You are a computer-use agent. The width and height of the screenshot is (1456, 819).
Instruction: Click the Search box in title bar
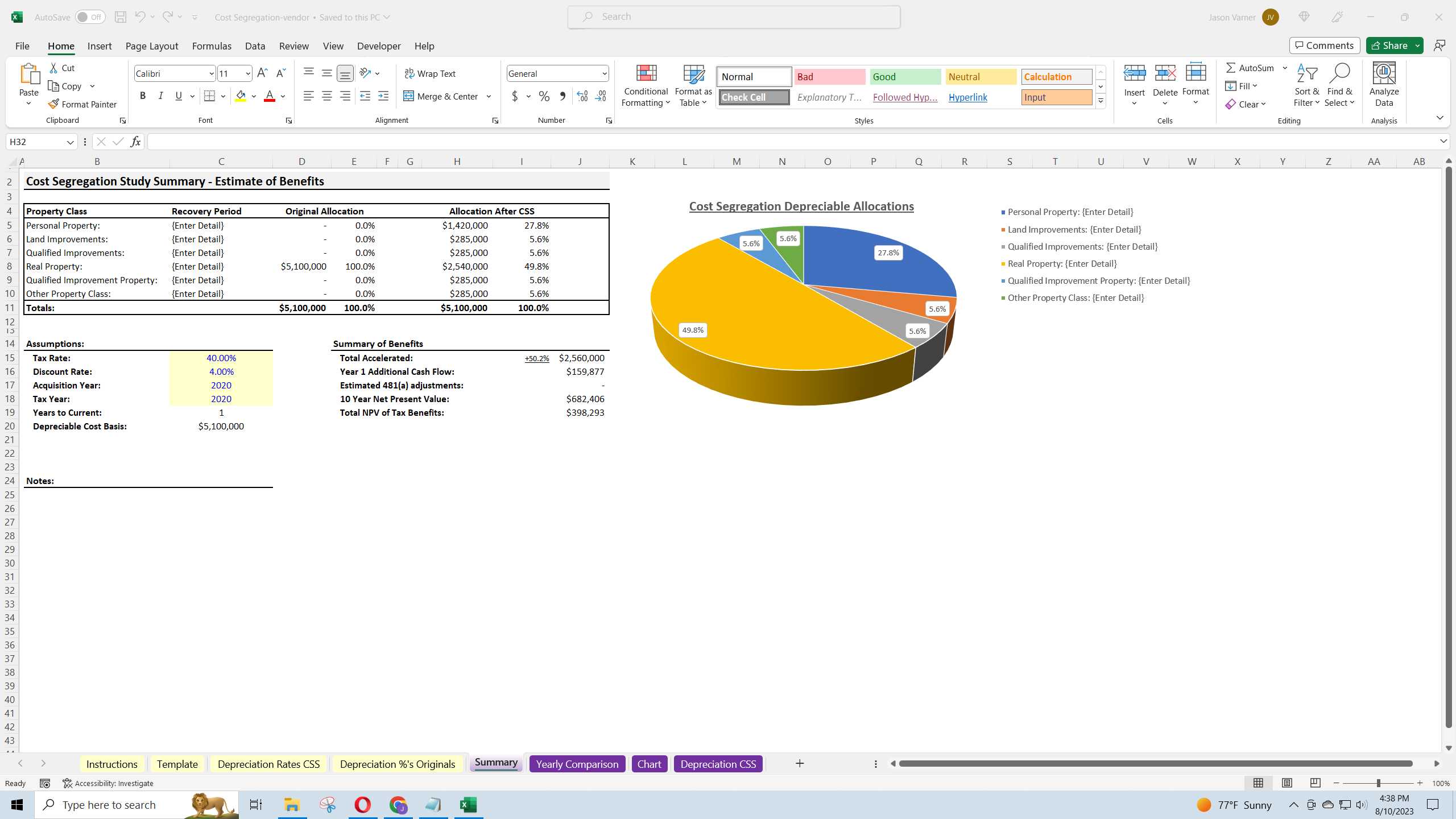click(x=734, y=17)
